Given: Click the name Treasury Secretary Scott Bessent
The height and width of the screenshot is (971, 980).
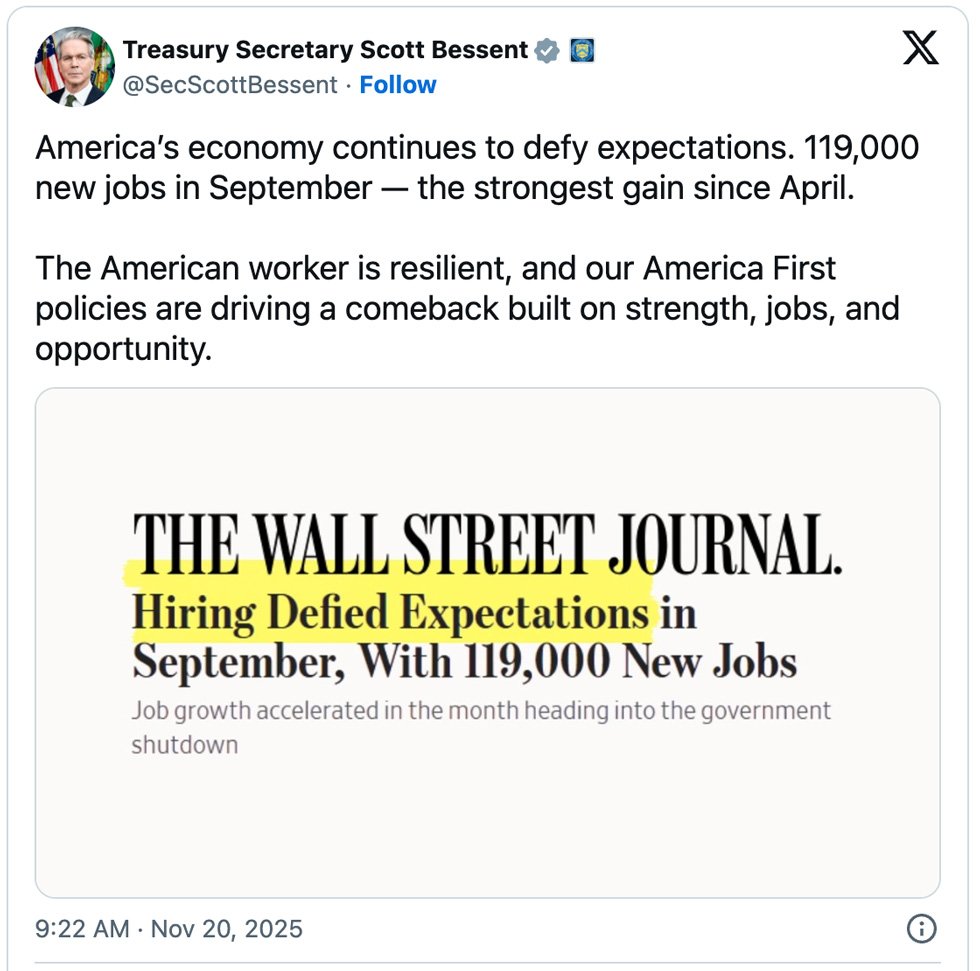Looking at the screenshot, I should pos(326,50).
